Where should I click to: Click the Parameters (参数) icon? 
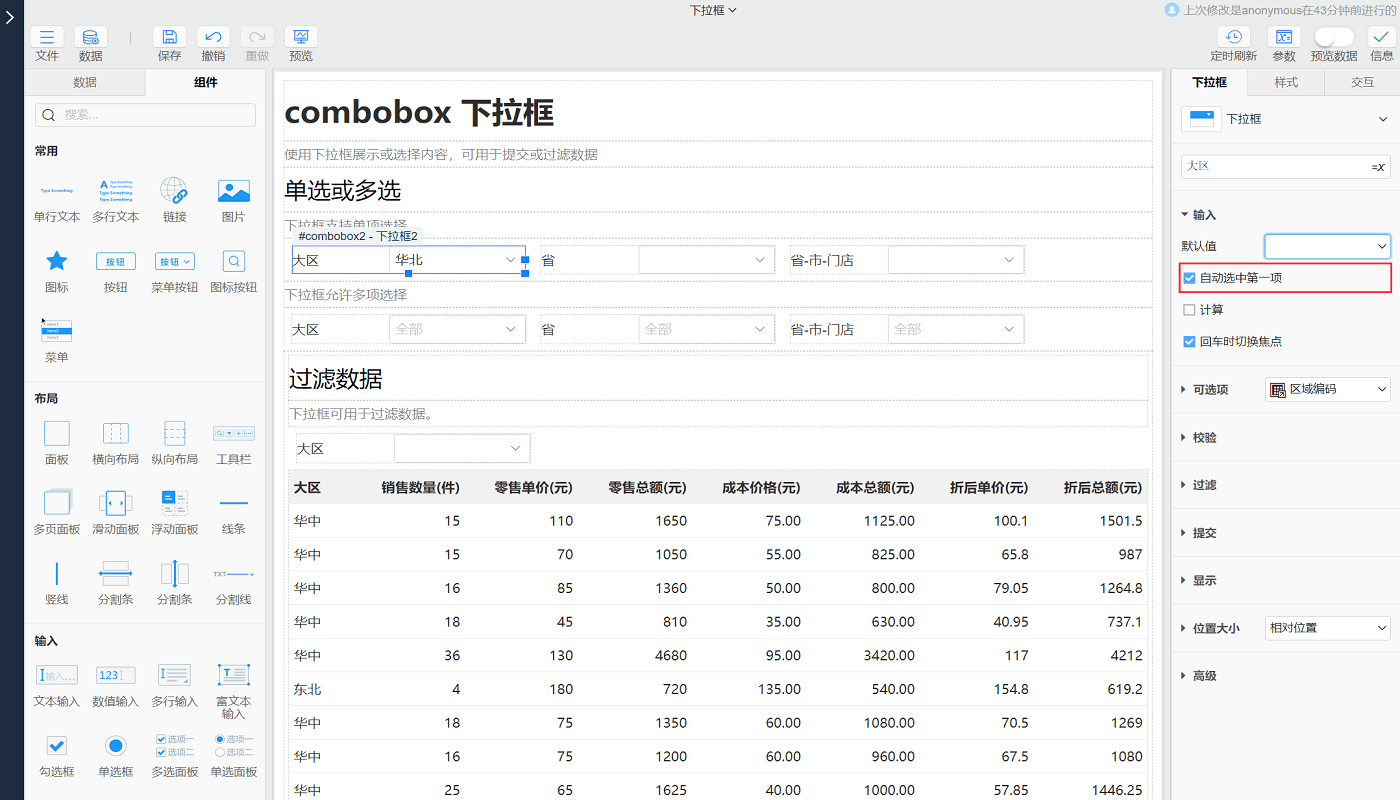click(1284, 38)
